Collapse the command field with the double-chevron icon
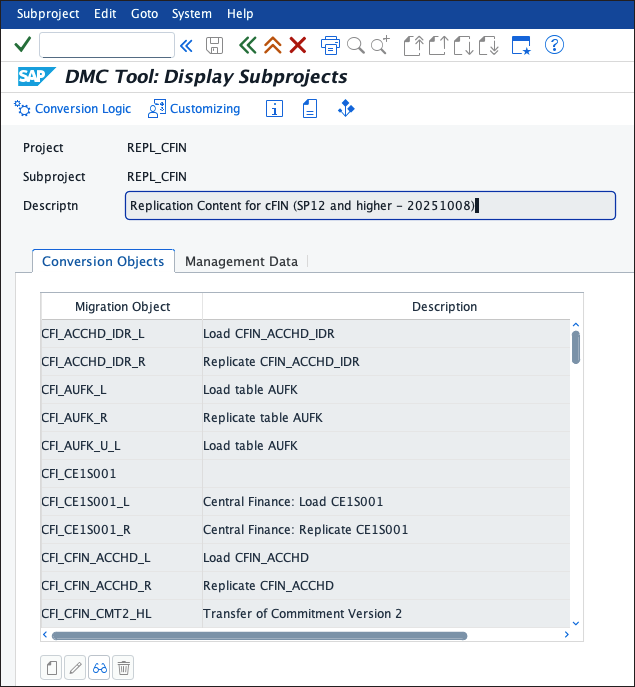 [186, 46]
